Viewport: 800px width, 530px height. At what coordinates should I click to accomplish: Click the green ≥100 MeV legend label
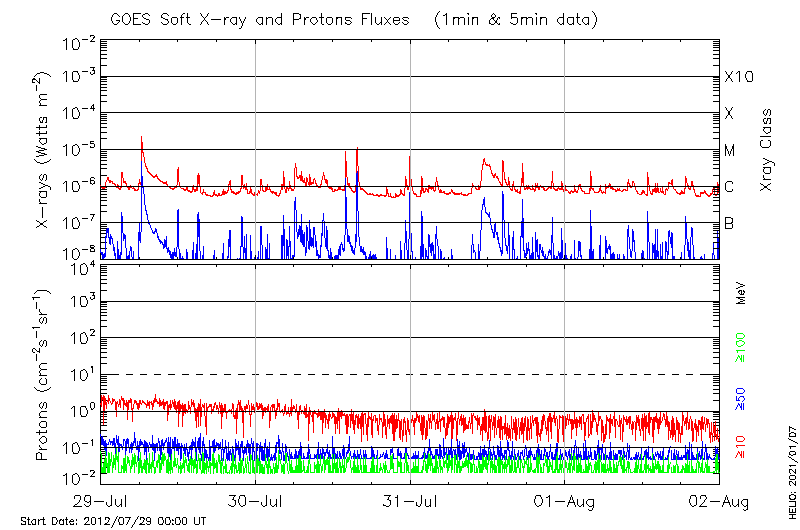(x=741, y=346)
